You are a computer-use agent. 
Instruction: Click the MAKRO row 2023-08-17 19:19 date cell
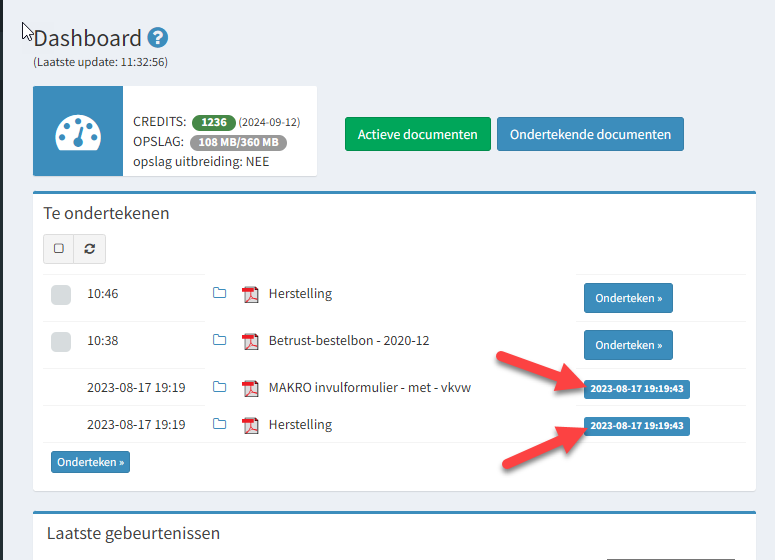(136, 388)
